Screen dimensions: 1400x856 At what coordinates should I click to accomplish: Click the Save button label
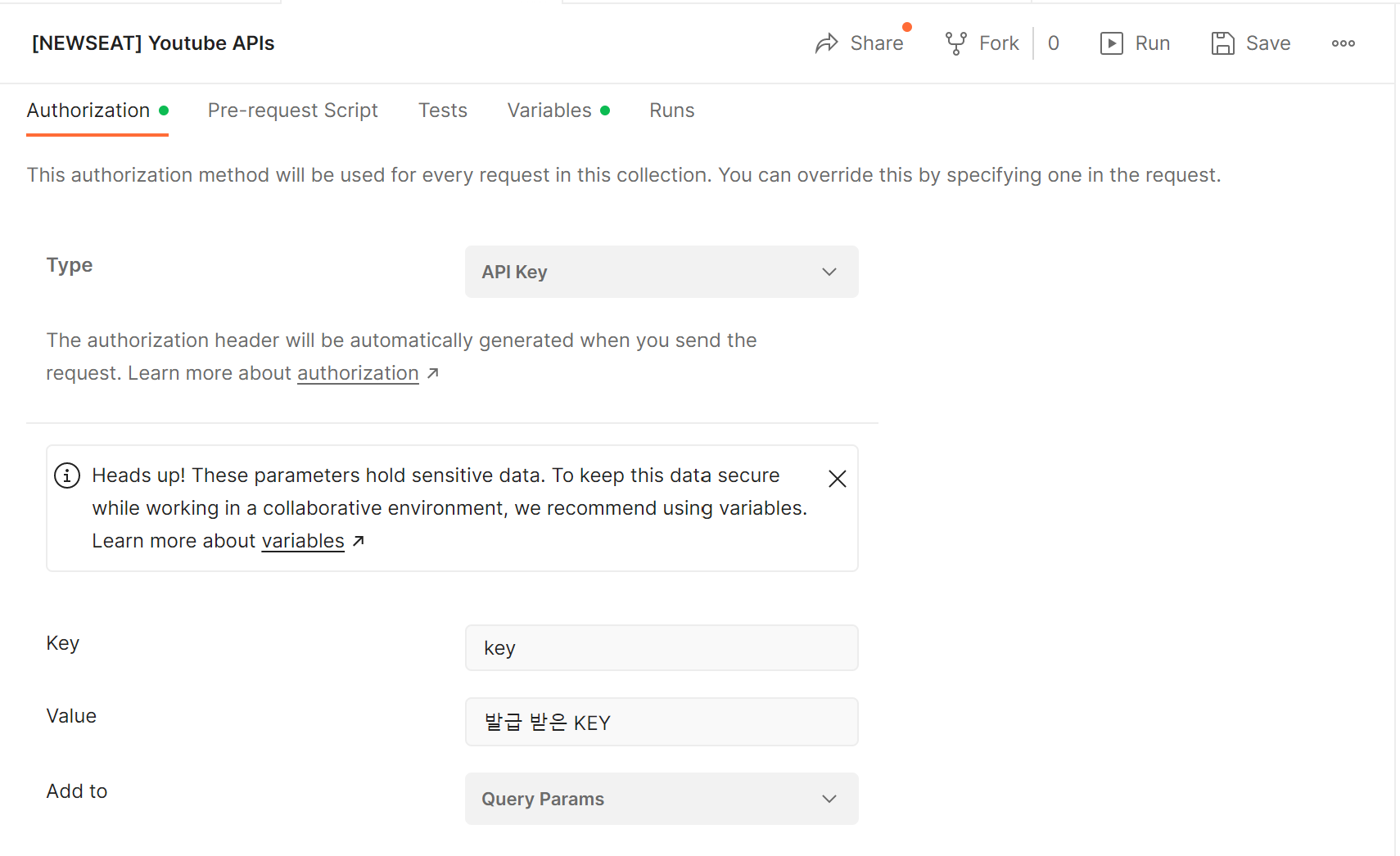point(1268,43)
